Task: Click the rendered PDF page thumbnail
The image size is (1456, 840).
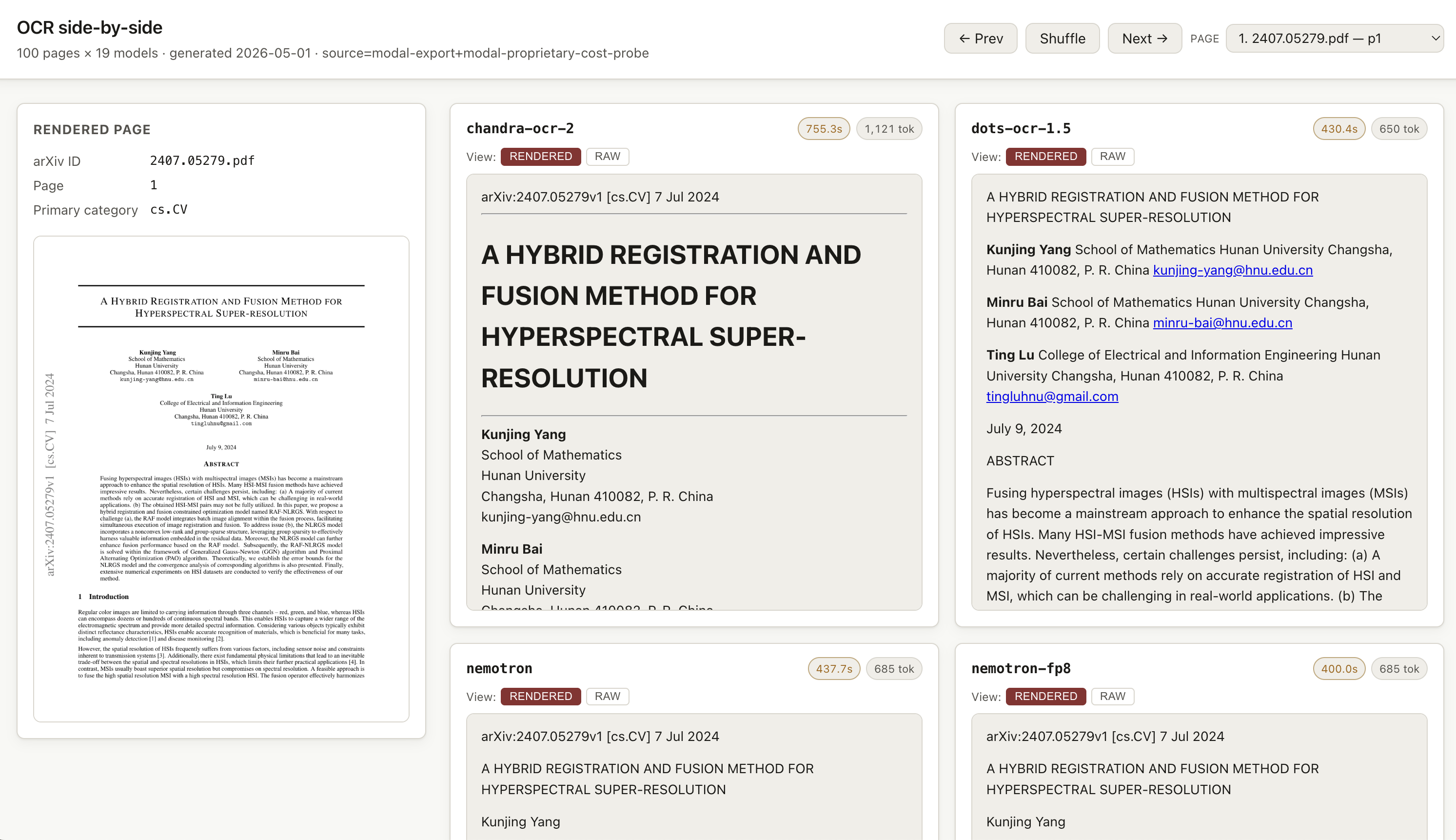Action: [x=221, y=479]
